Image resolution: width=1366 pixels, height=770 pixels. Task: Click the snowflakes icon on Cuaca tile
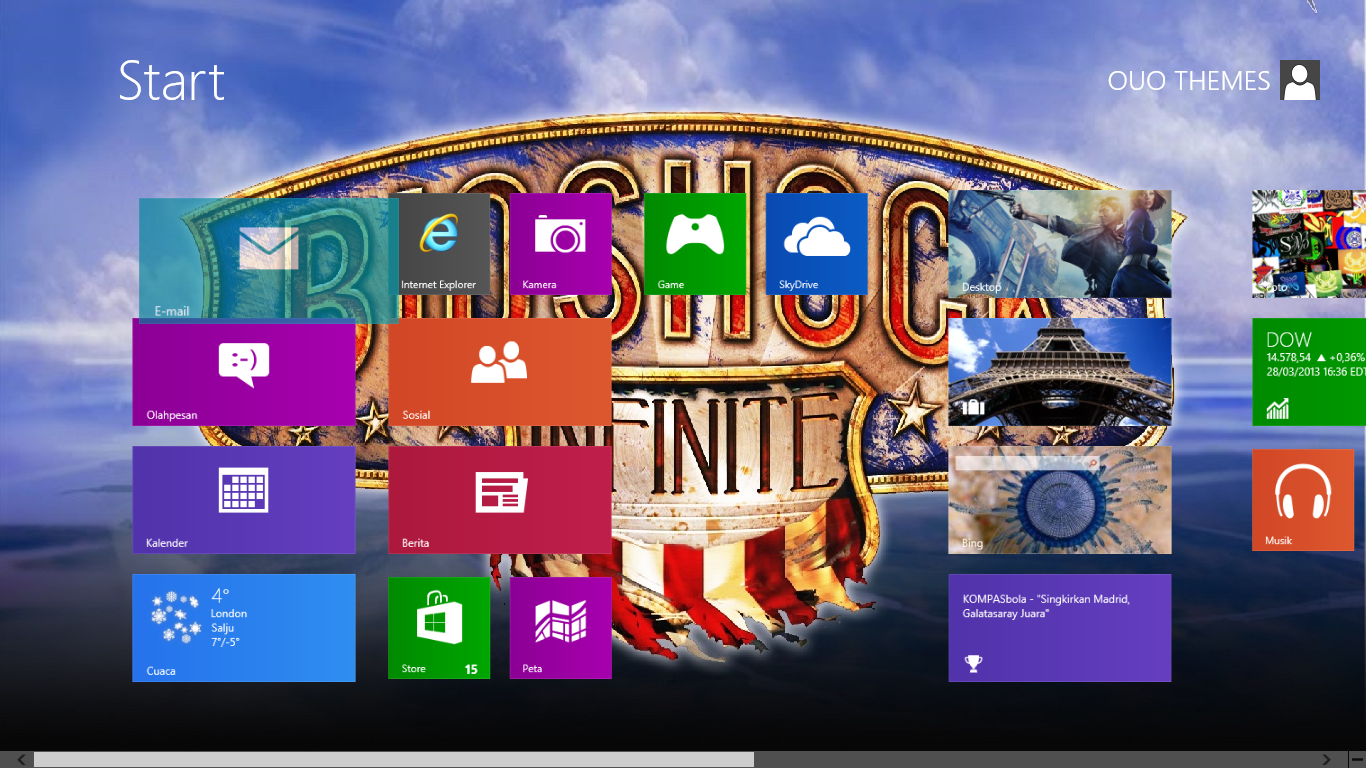pos(174,618)
